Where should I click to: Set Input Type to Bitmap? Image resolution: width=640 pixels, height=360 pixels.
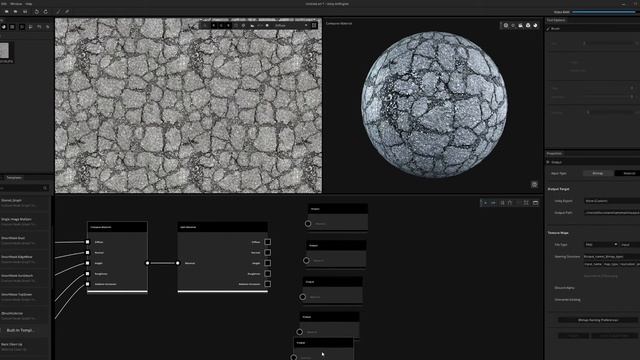click(598, 173)
